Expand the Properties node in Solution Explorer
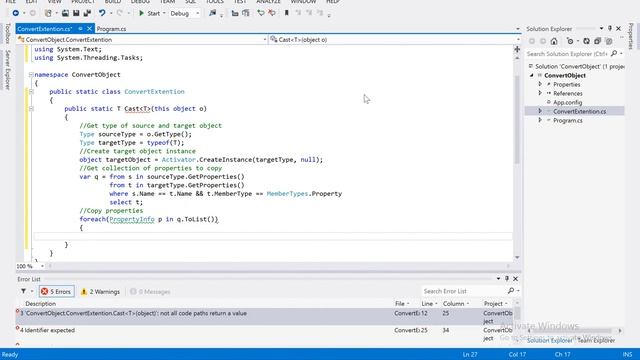 [x=540, y=84]
